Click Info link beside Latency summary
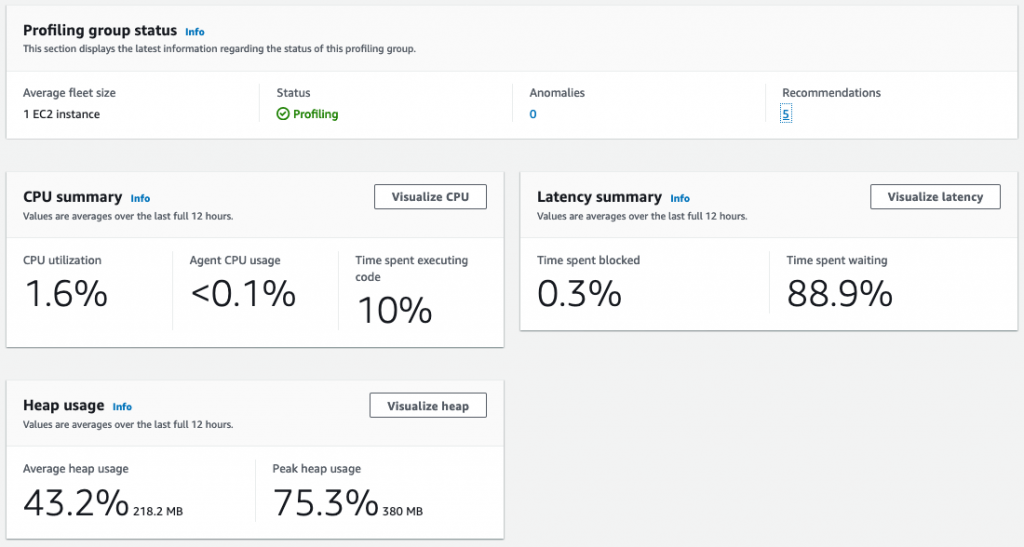1024x547 pixels. 680,198
